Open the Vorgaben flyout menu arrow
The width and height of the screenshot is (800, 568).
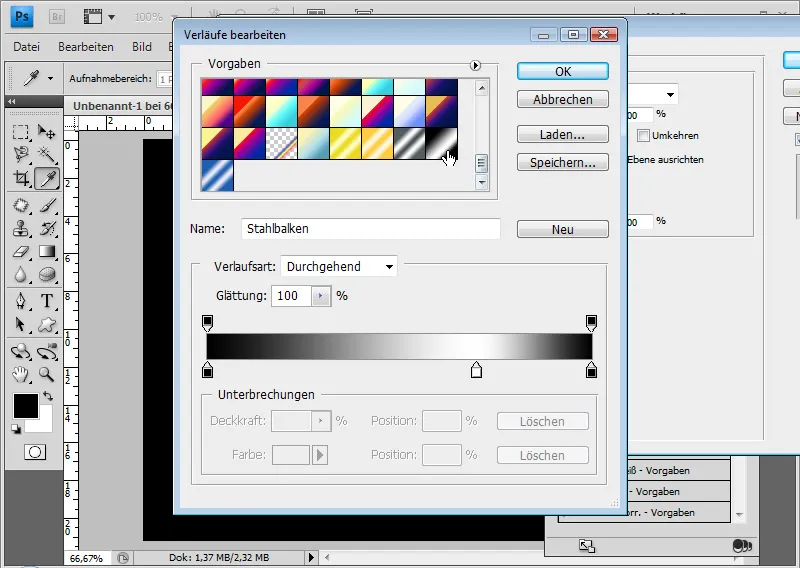click(x=476, y=65)
